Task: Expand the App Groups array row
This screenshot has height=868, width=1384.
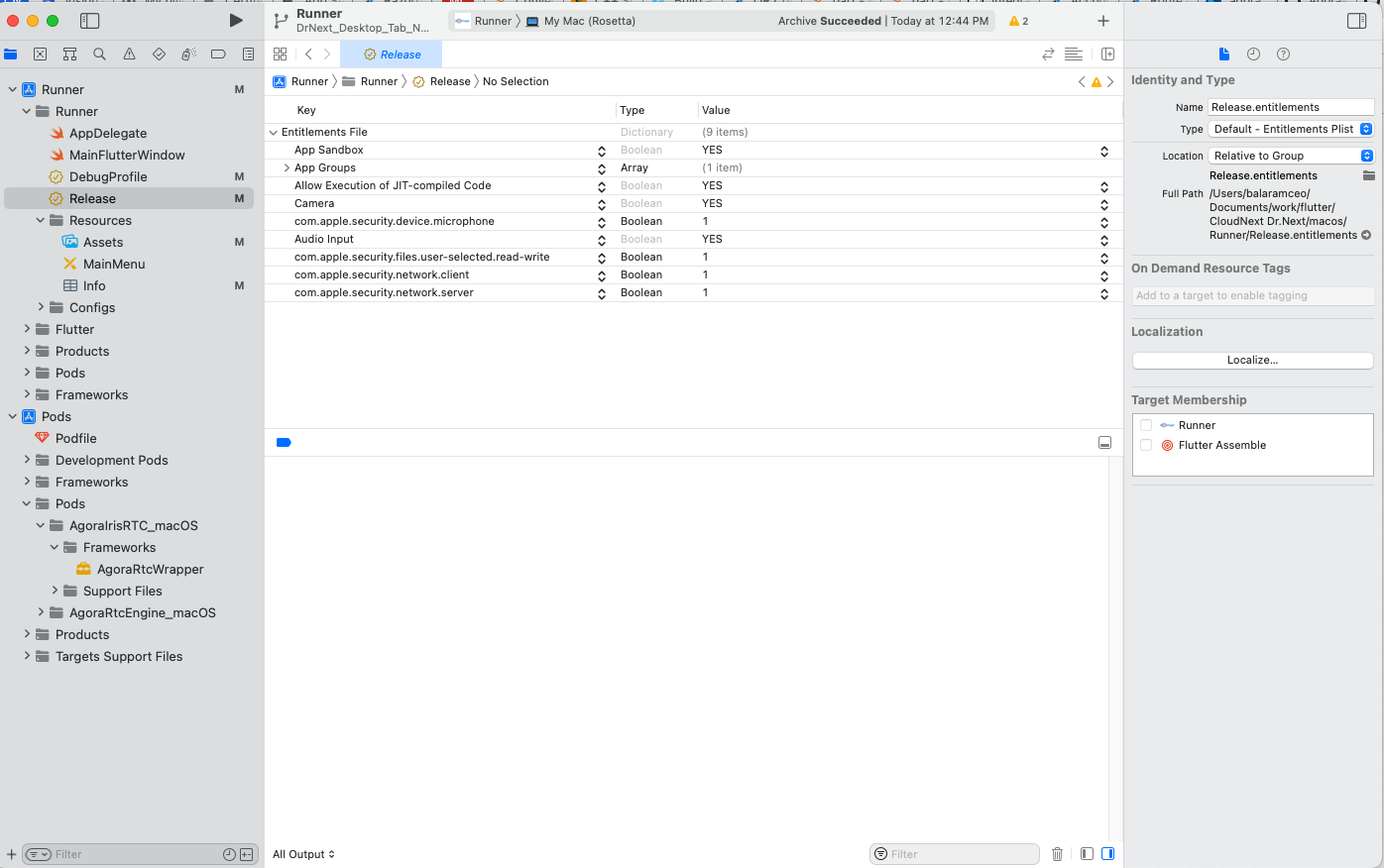Action: click(x=287, y=167)
